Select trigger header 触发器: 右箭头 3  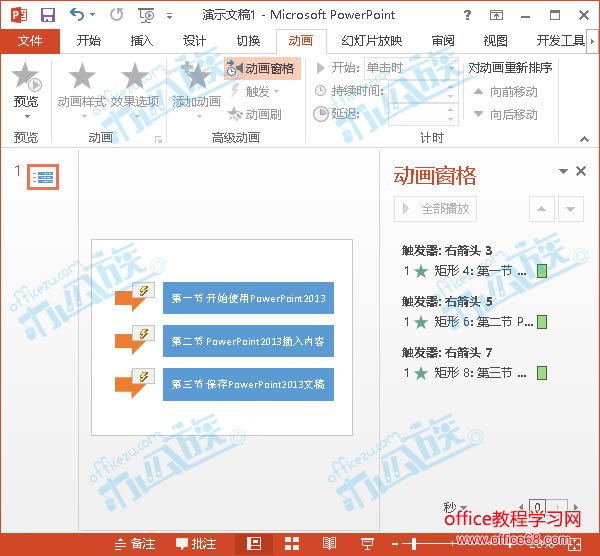click(447, 251)
